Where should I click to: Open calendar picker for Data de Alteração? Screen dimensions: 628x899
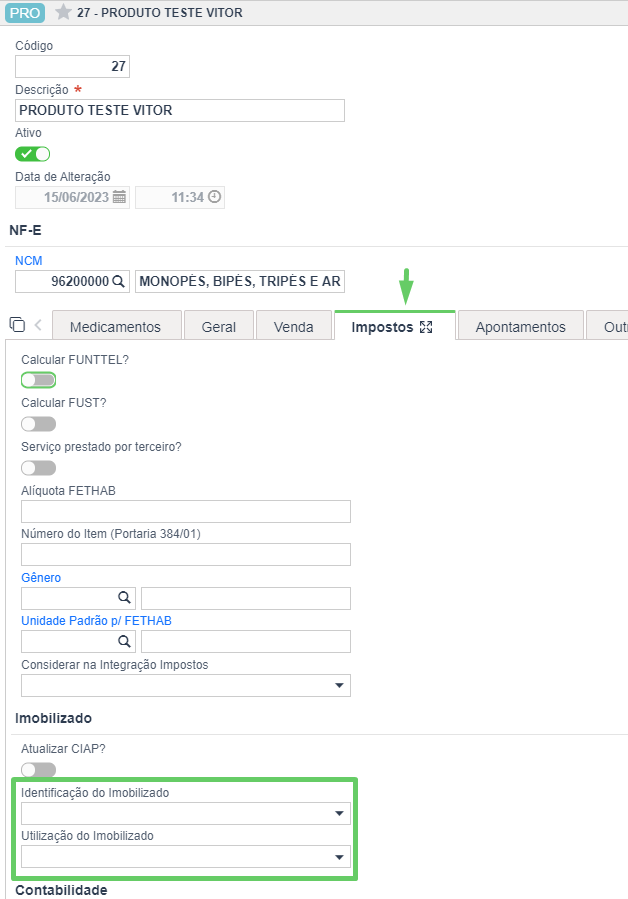point(119,197)
